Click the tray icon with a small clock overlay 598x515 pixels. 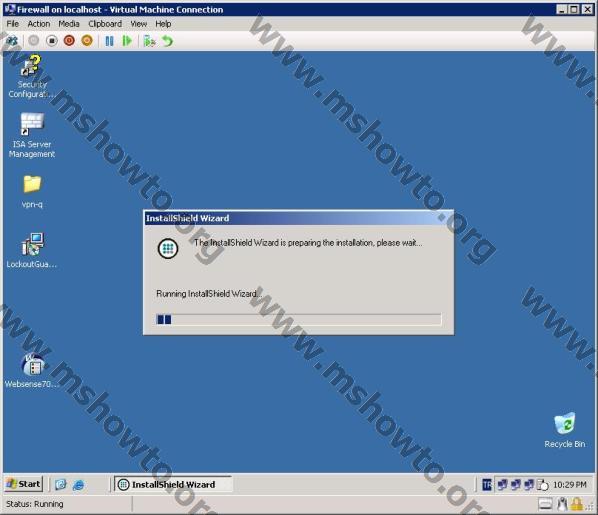click(x=542, y=485)
